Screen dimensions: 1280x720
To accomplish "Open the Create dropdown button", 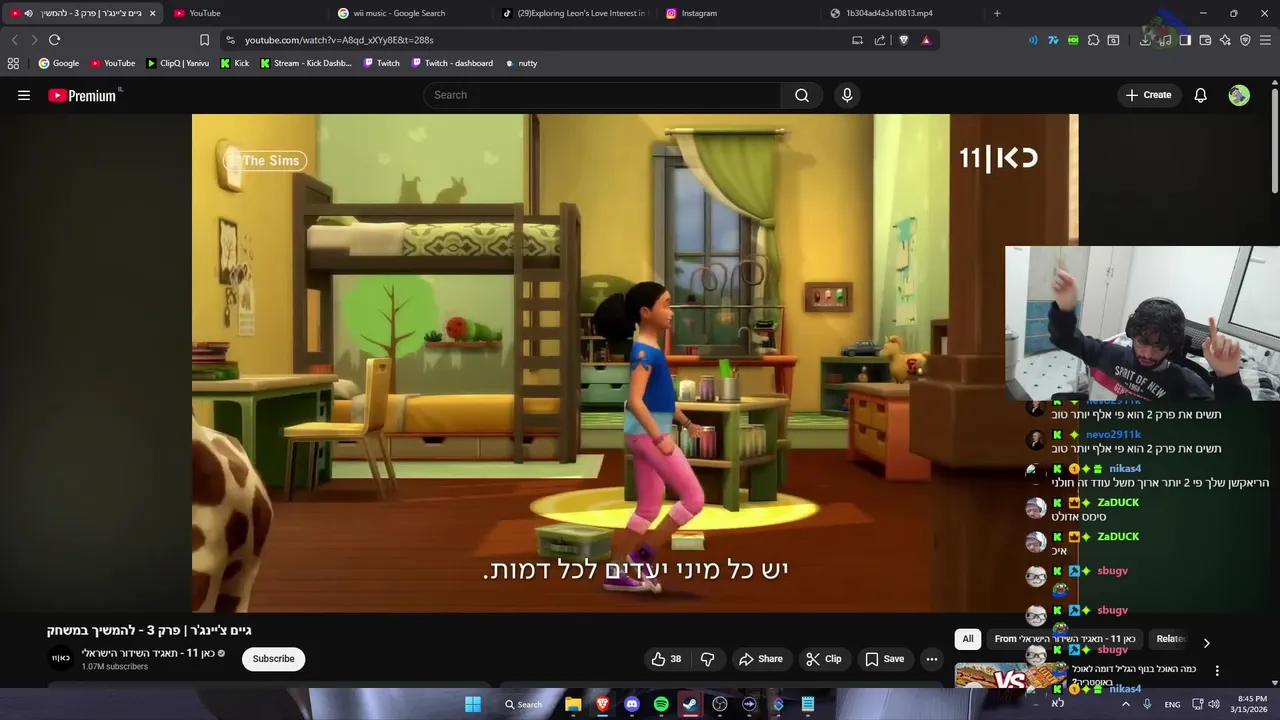I will [1148, 95].
